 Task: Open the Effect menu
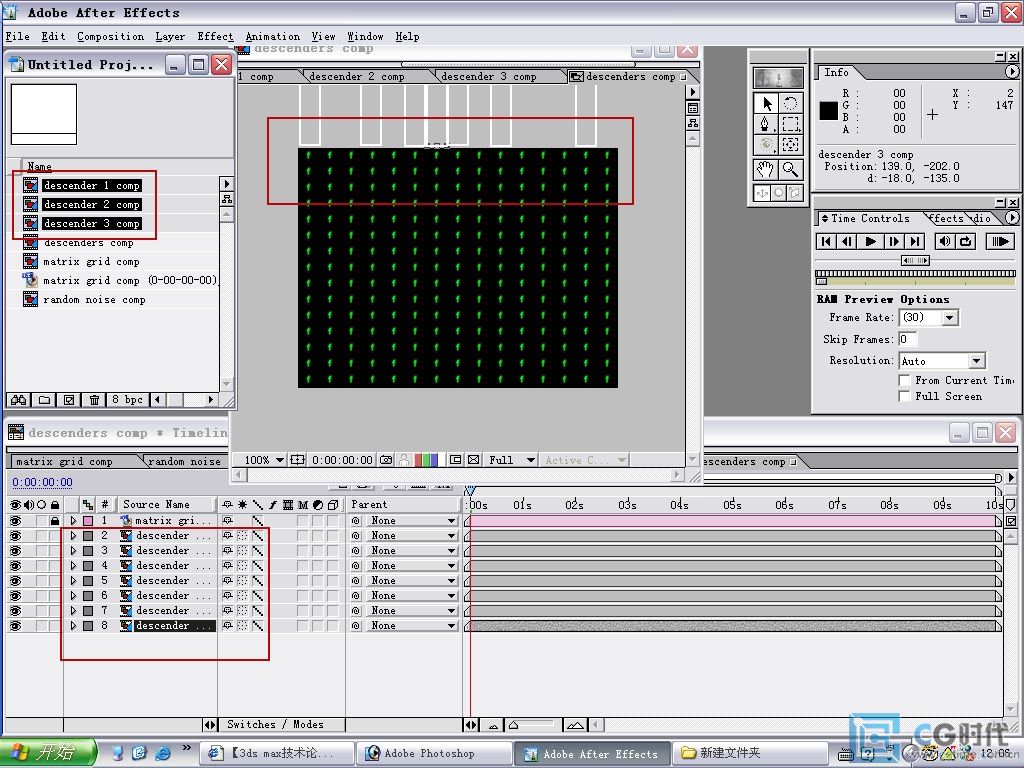click(x=215, y=37)
